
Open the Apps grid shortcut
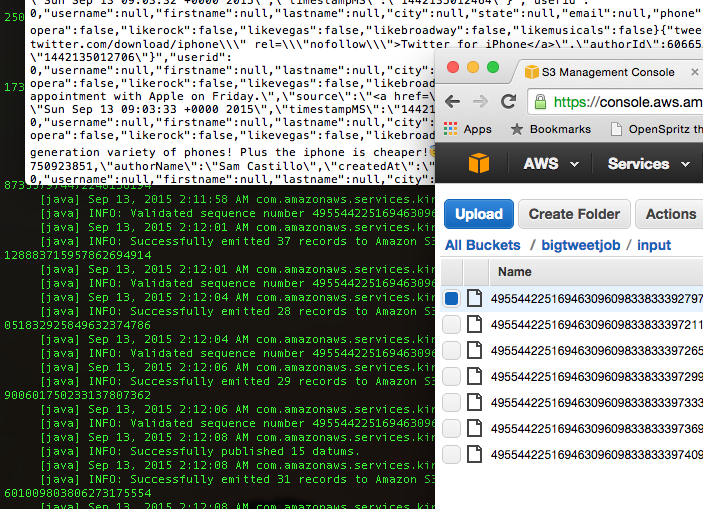point(450,129)
